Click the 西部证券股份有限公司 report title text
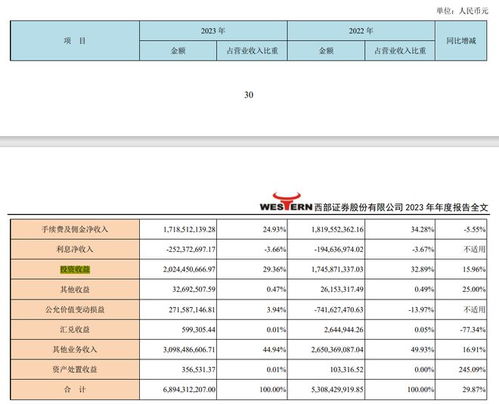The image size is (499, 404). tap(359, 207)
